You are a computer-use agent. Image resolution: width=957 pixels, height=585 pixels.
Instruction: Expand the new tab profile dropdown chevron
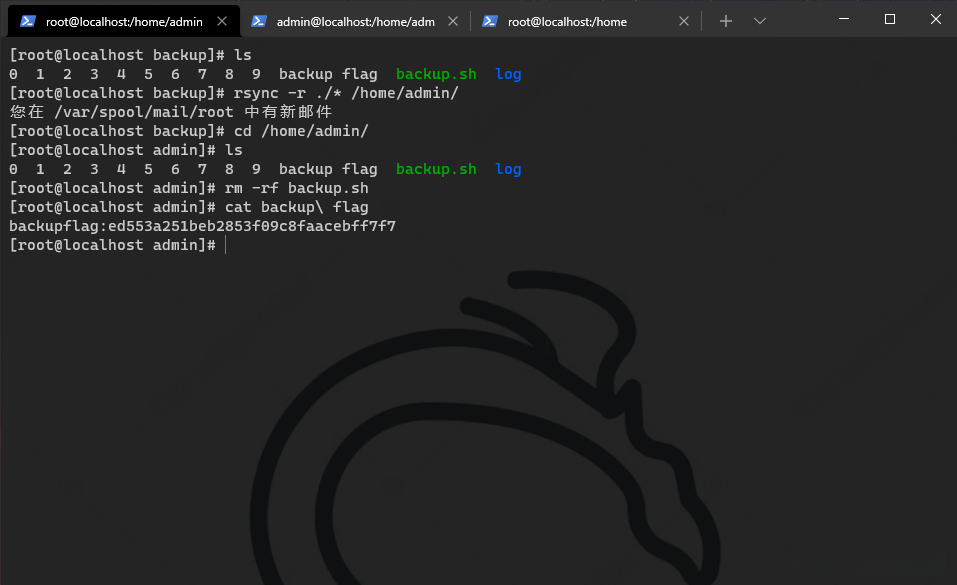pos(760,21)
